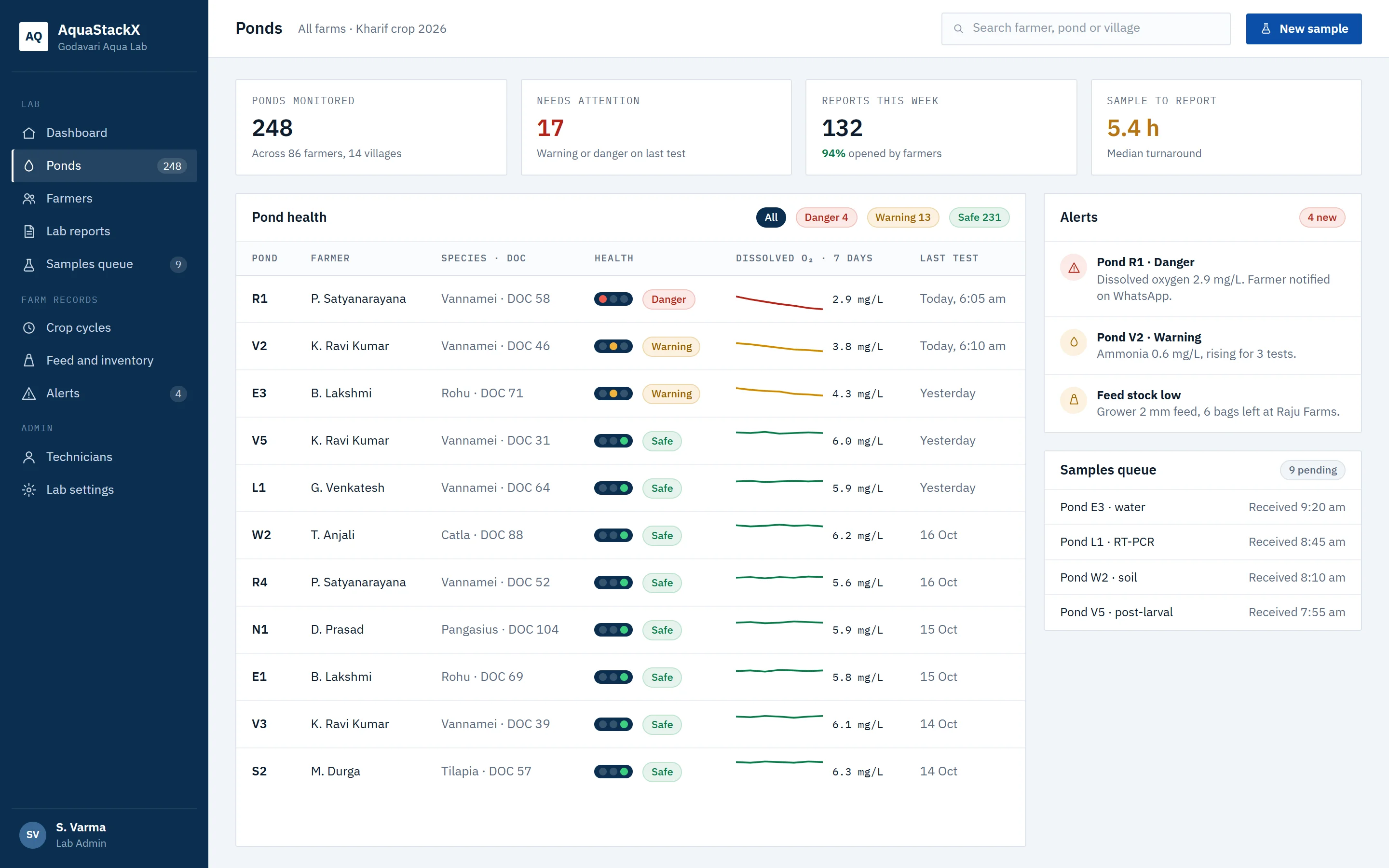This screenshot has height=868, width=1389.
Task: Open the Ponds menu item
Action: [104, 166]
